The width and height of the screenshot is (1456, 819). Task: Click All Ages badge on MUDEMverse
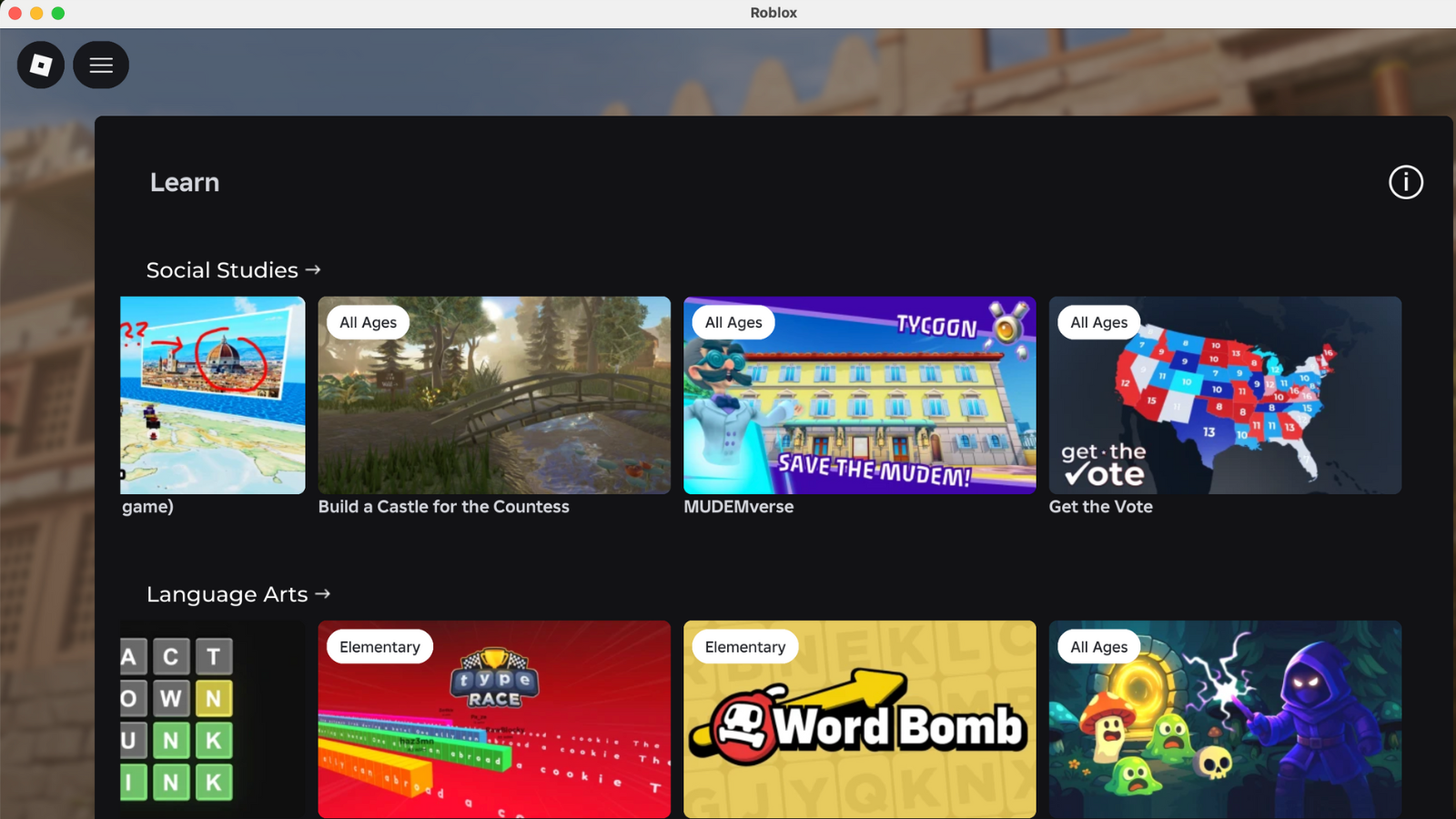(x=733, y=322)
